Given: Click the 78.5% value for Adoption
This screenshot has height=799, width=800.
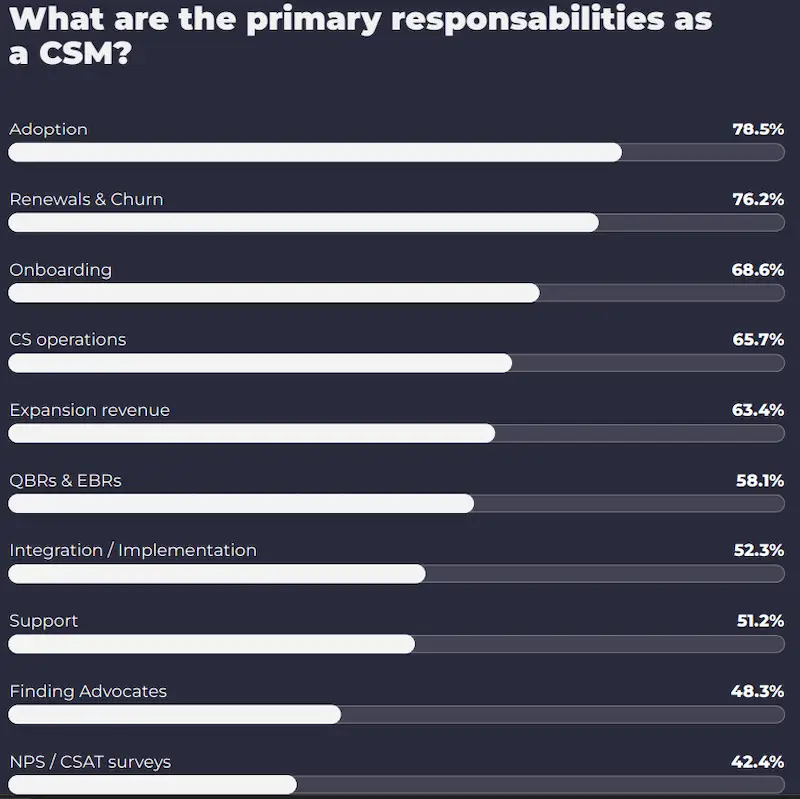Looking at the screenshot, I should click(x=758, y=129).
